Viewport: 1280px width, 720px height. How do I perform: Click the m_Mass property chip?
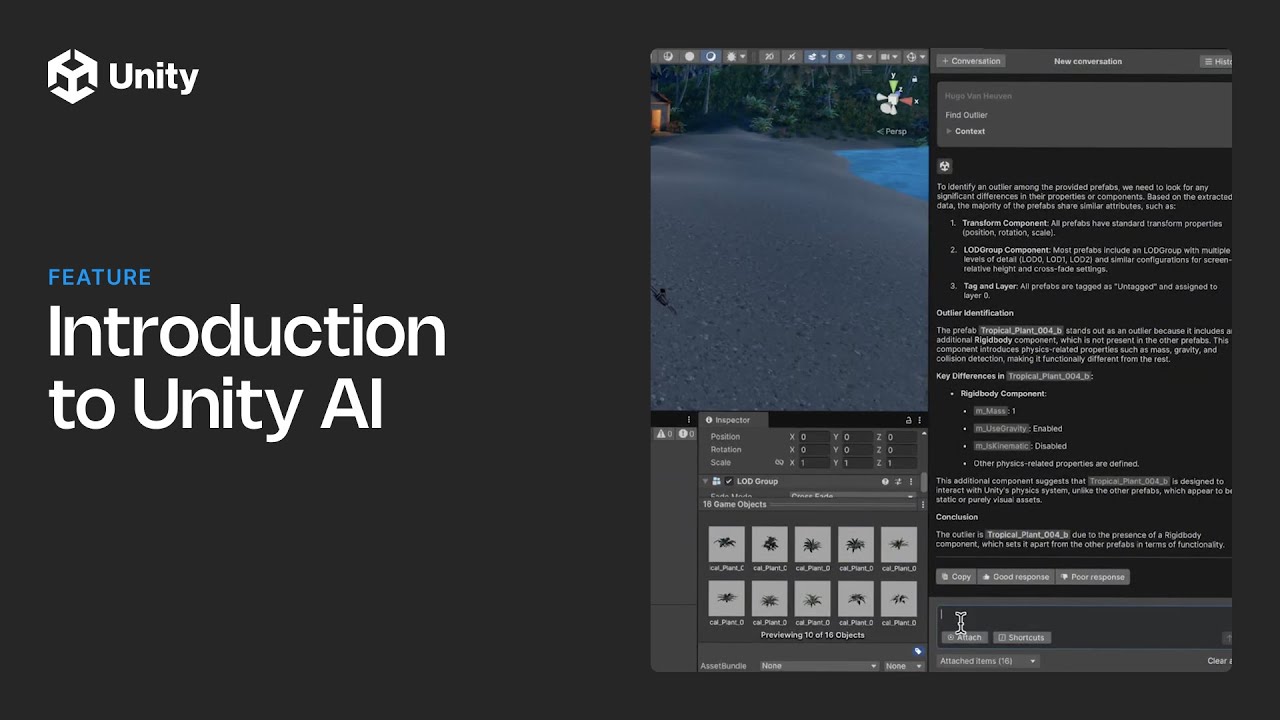click(x=990, y=411)
